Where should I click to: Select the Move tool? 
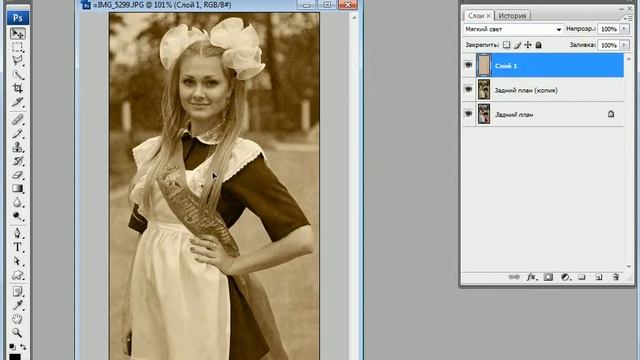coord(17,33)
